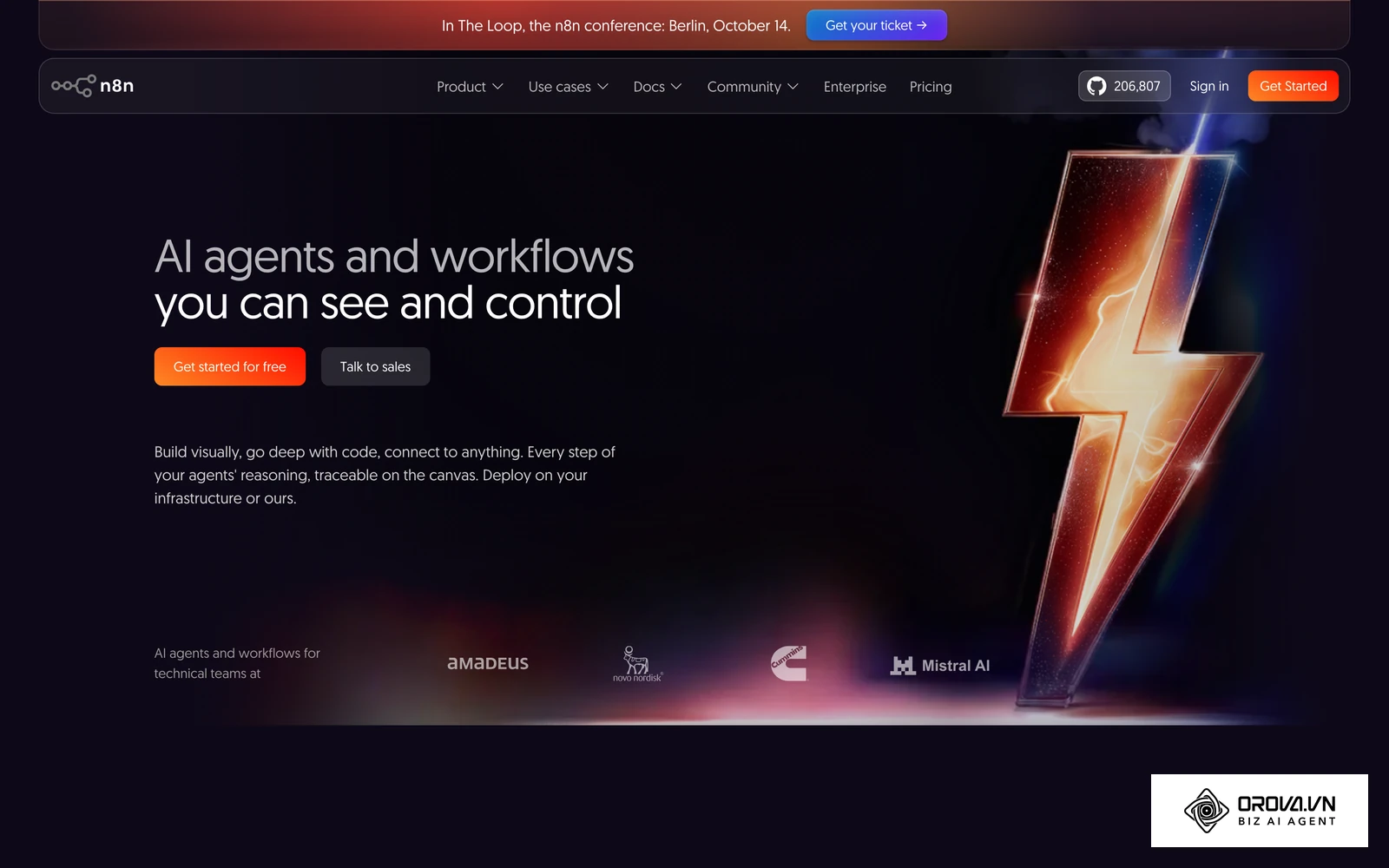Open the GitHub stars 206,807 button
The image size is (1389, 868).
pos(1124,86)
